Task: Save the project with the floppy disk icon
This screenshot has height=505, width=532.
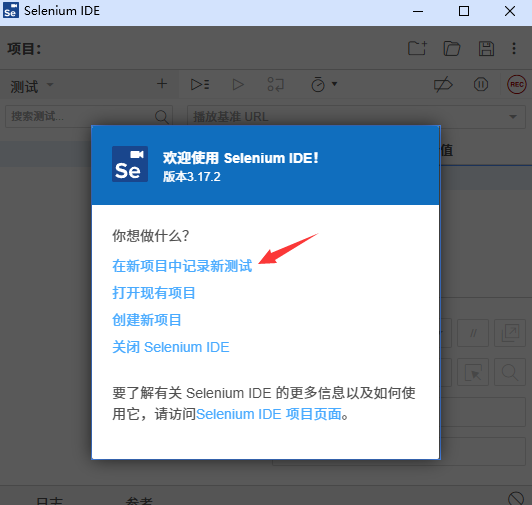Action: click(486, 49)
